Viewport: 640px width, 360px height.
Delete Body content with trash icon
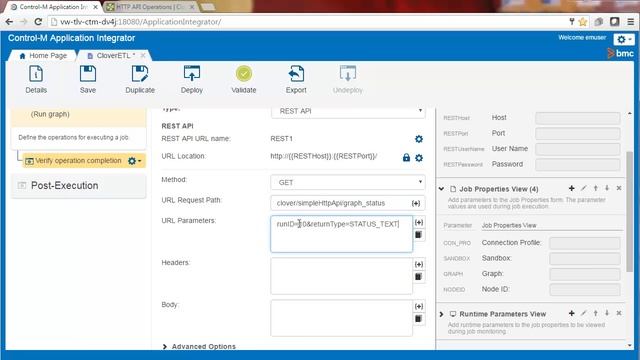[418, 319]
